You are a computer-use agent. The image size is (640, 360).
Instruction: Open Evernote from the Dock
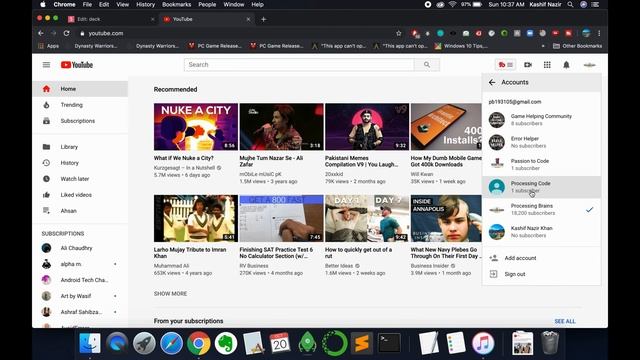point(226,343)
